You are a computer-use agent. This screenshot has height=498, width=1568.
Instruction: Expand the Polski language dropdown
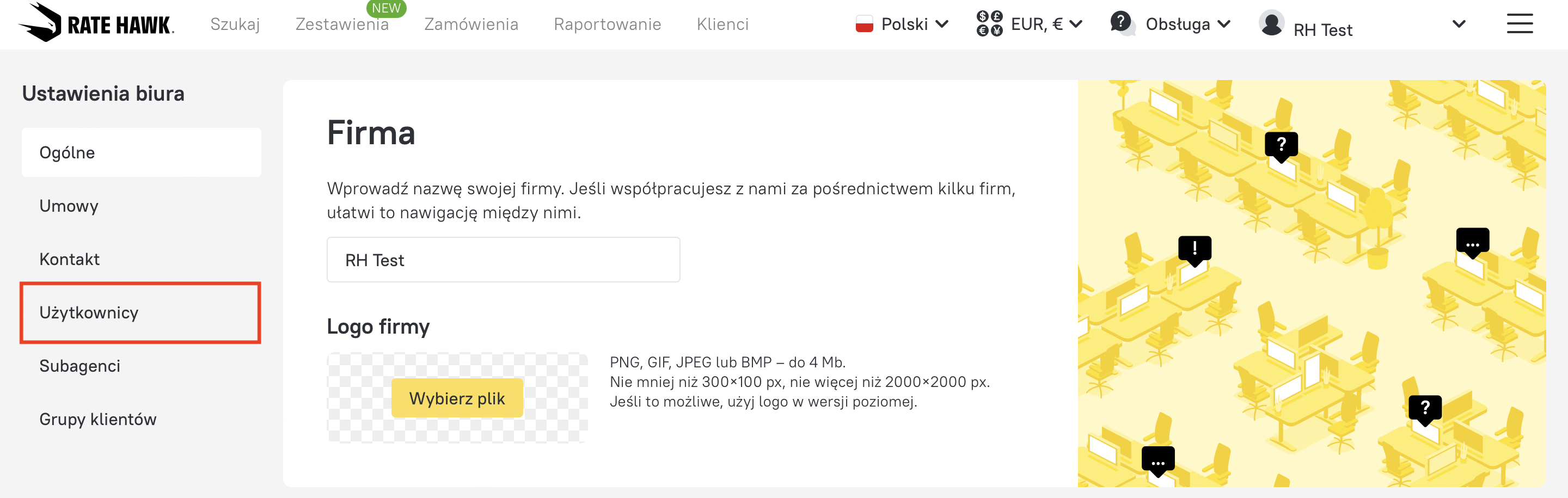coord(941,24)
